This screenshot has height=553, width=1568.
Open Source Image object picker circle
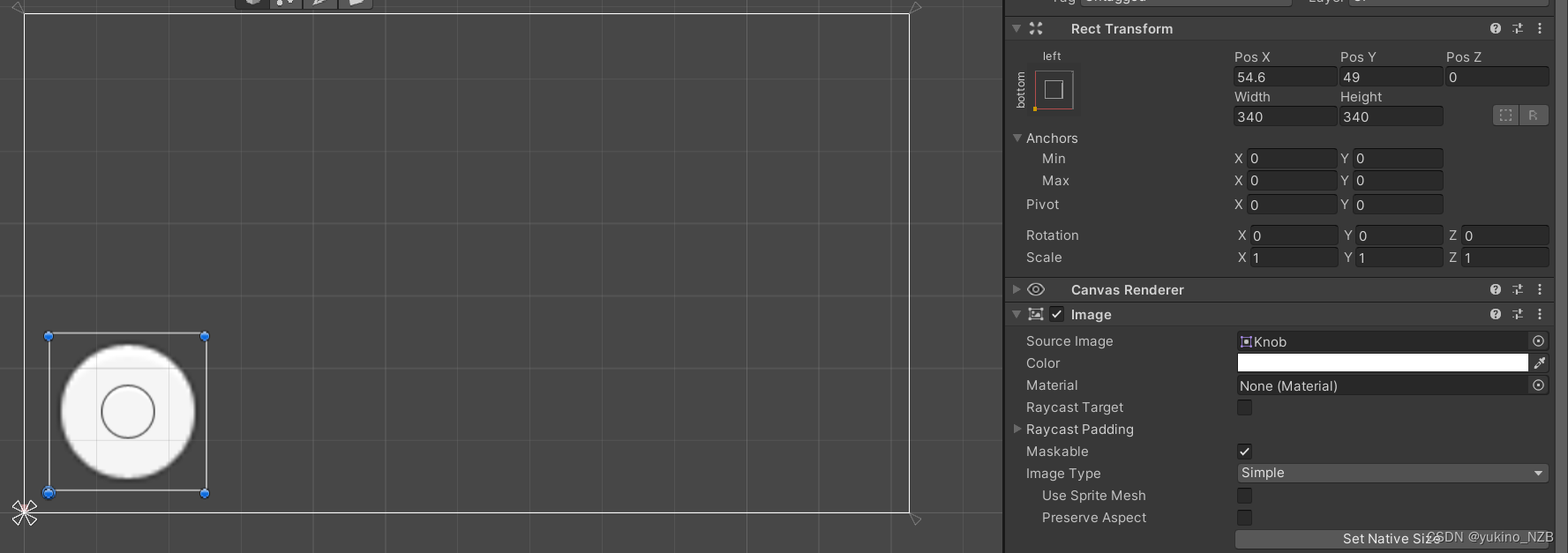[1539, 341]
